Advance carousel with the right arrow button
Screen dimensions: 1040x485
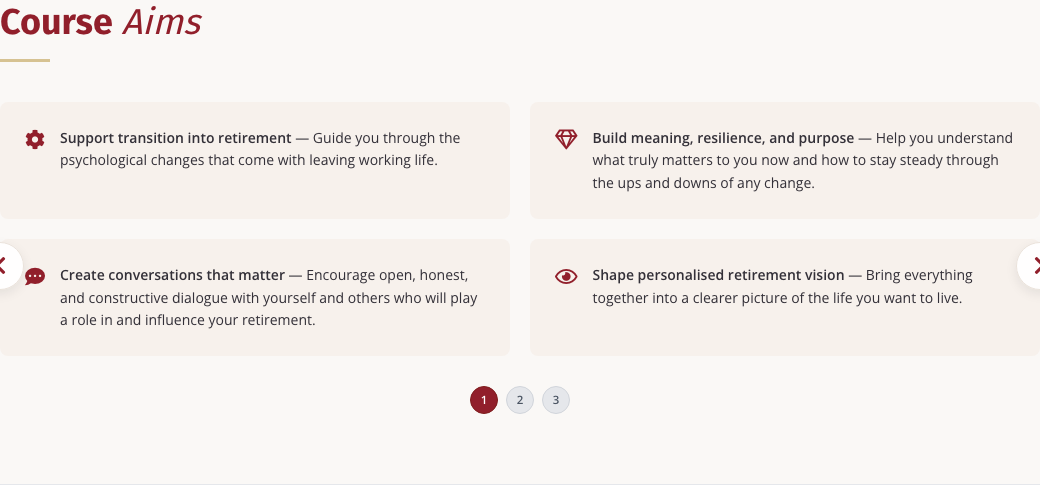click(1031, 266)
